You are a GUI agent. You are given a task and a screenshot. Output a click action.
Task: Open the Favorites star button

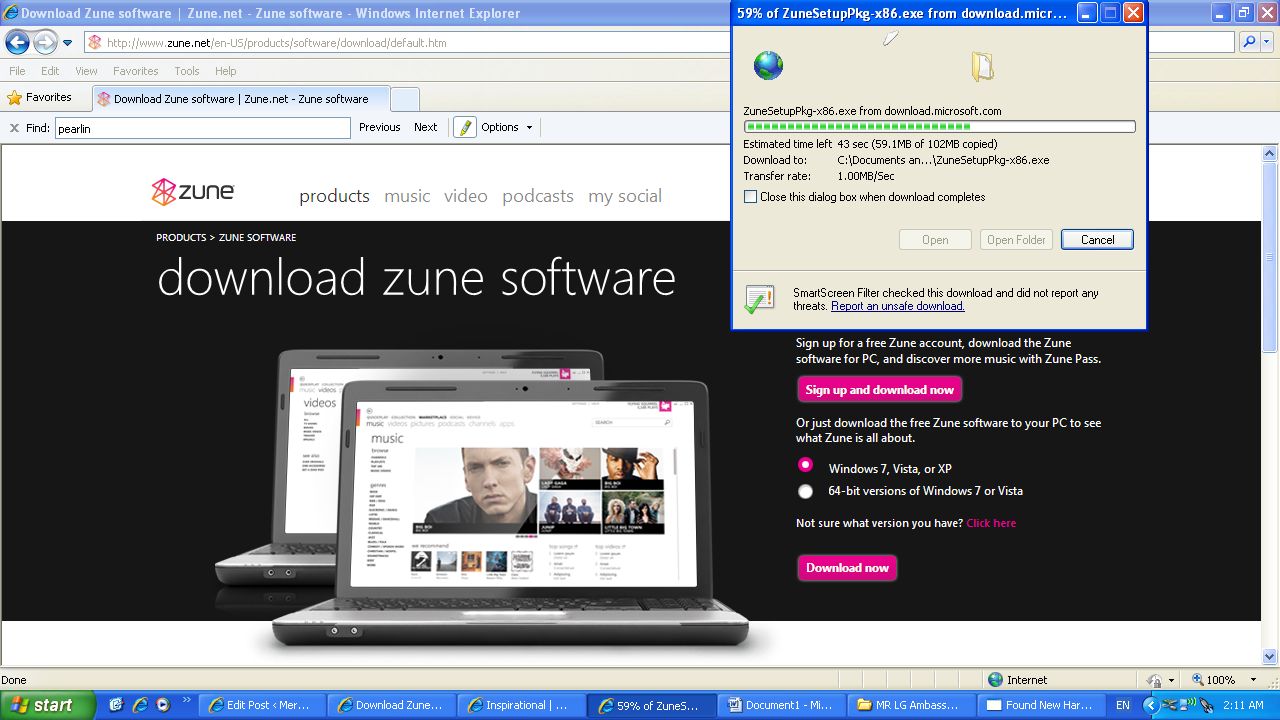pyautogui.click(x=40, y=98)
